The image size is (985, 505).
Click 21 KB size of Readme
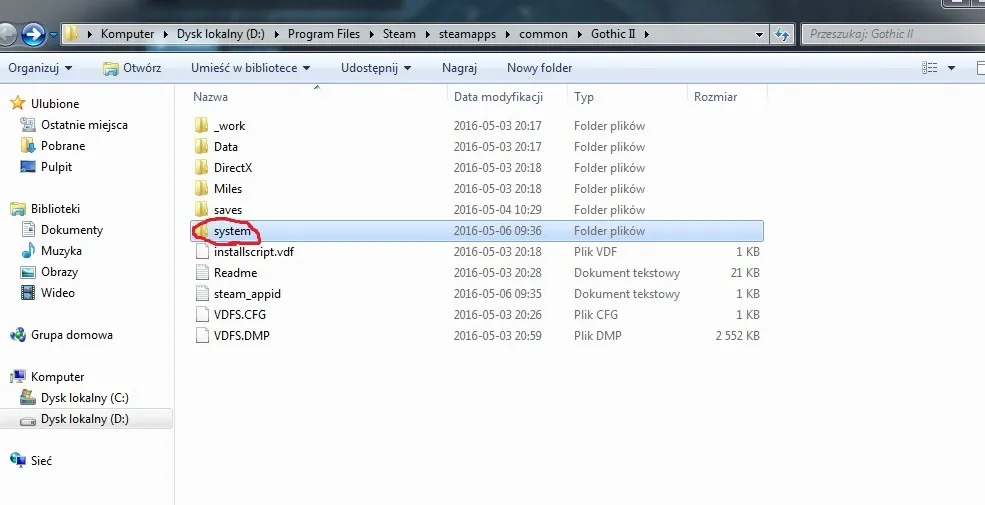click(745, 273)
